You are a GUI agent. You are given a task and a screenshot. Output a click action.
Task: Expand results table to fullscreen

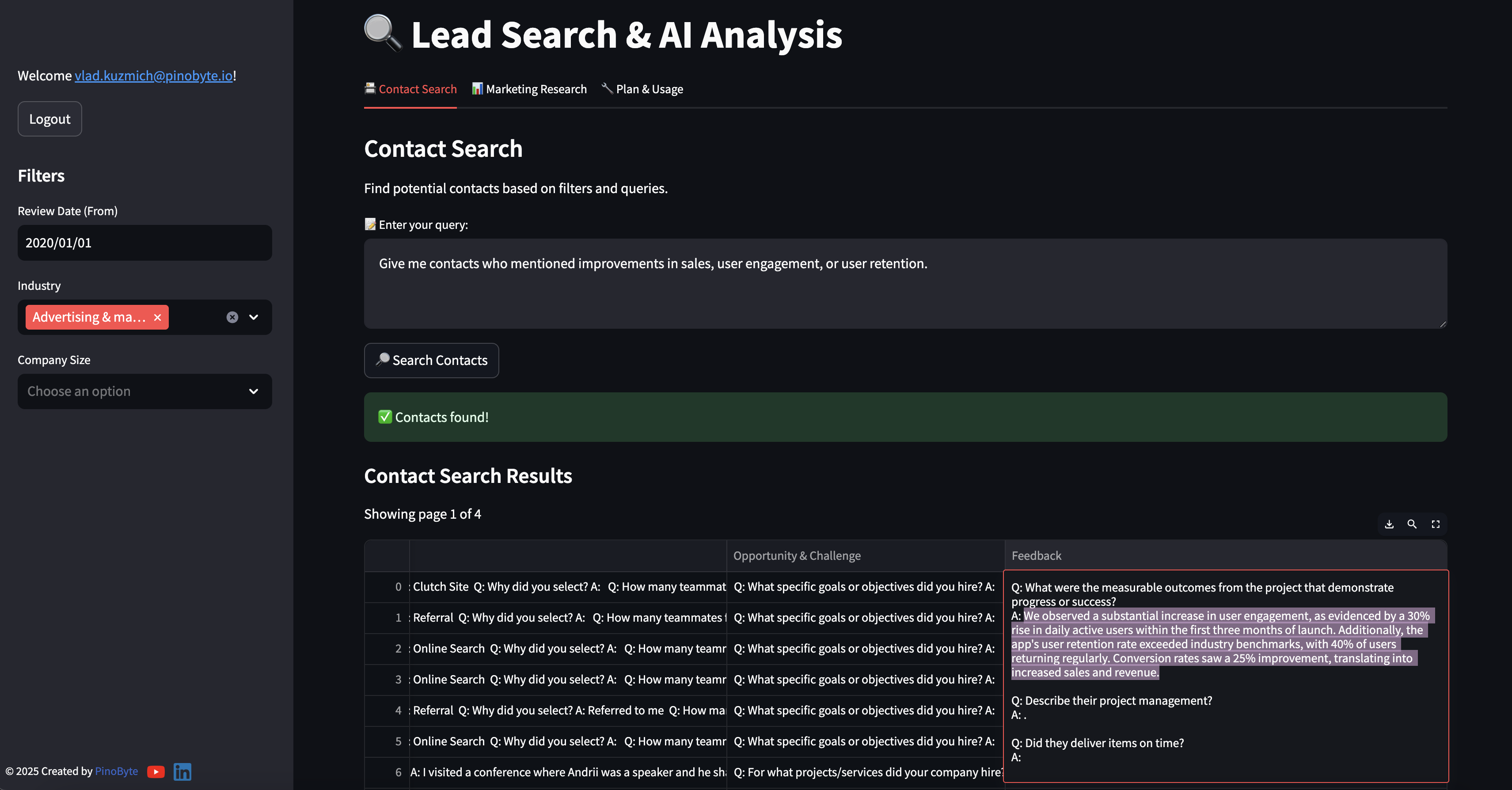pos(1435,524)
